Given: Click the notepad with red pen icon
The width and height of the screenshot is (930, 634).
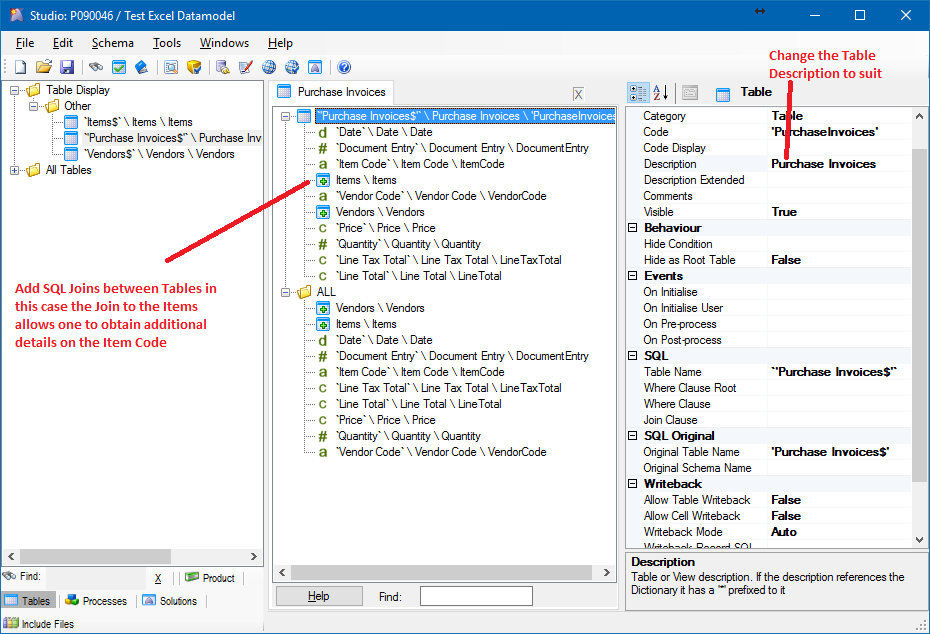Looking at the screenshot, I should (x=246, y=67).
